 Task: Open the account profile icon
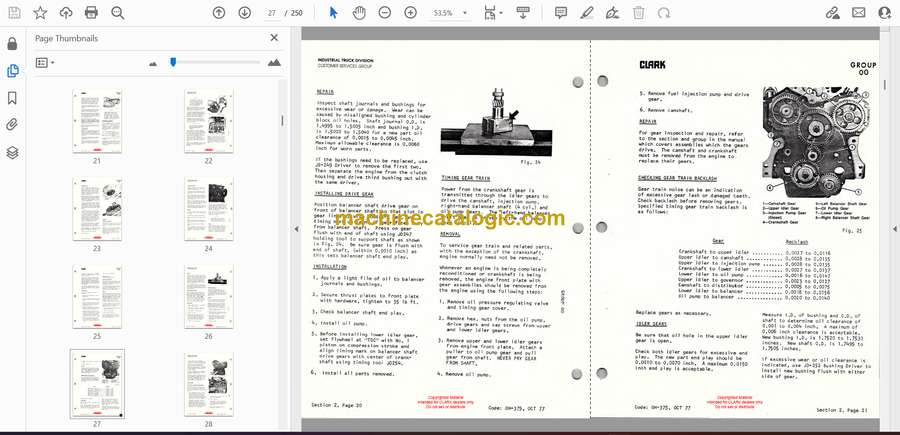[x=885, y=13]
